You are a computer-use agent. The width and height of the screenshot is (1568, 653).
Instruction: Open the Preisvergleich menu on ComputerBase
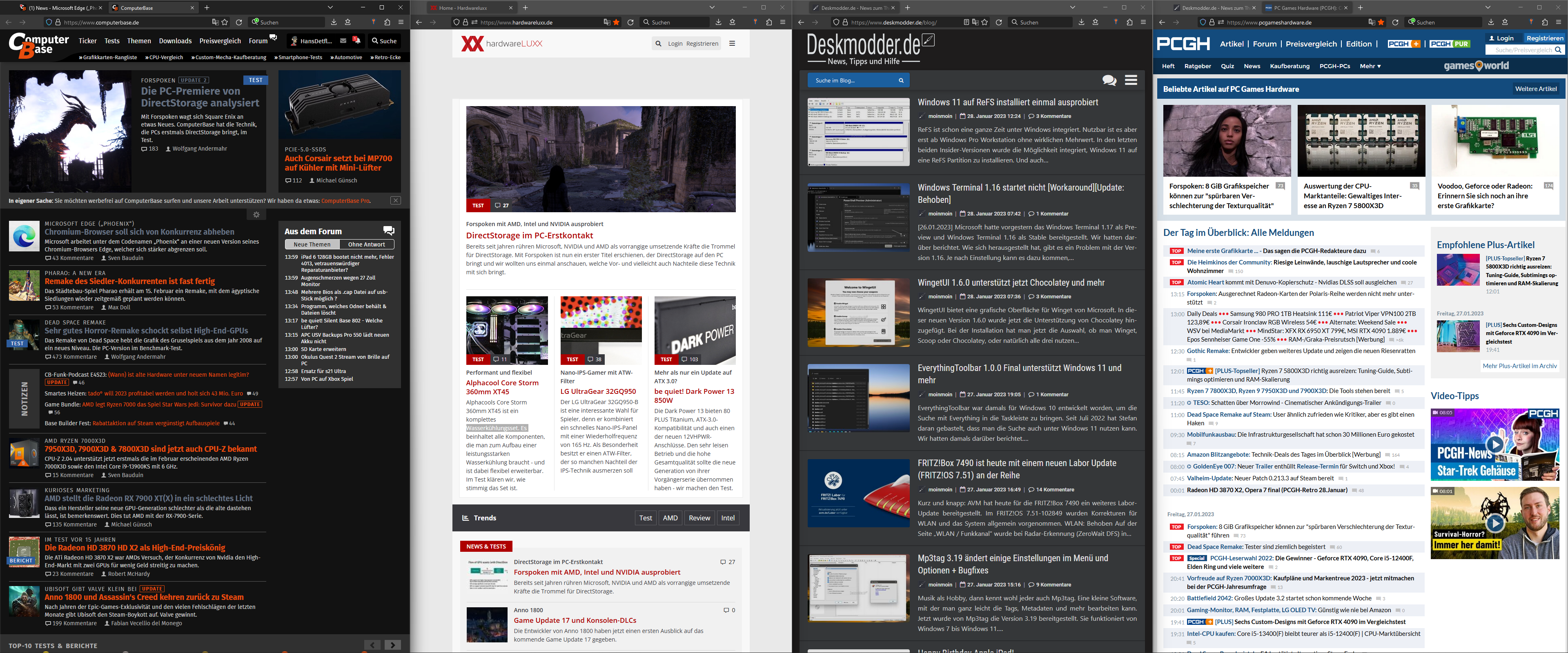(x=220, y=40)
